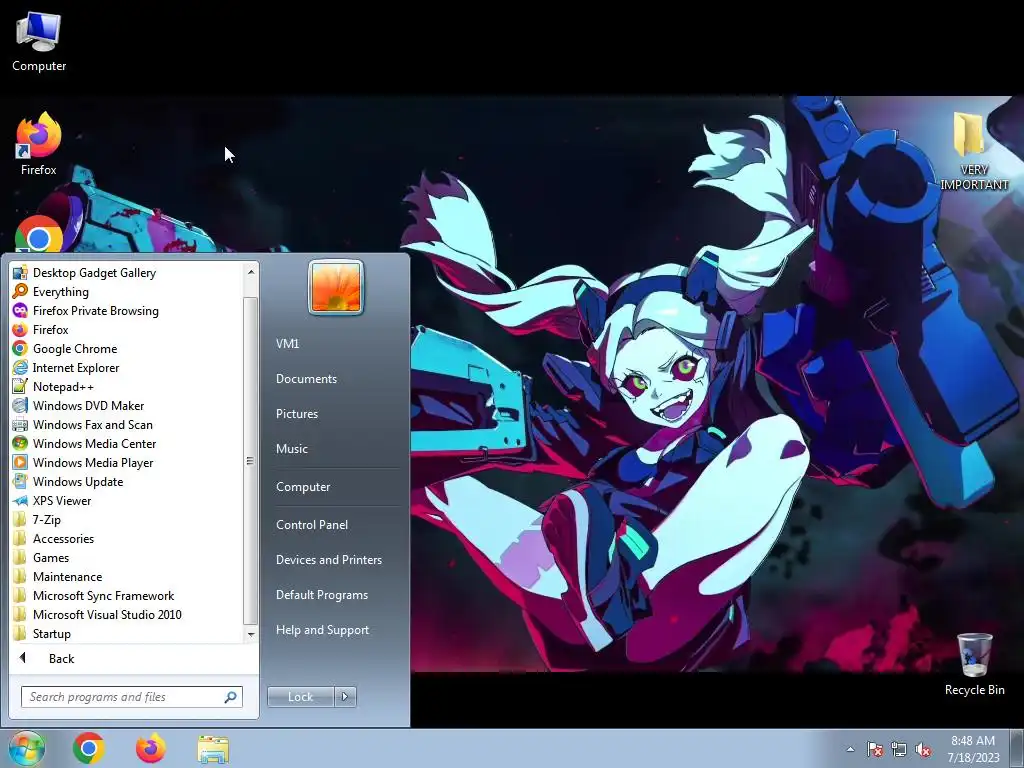Click the network status tray icon
The image size is (1024, 768).
(899, 749)
